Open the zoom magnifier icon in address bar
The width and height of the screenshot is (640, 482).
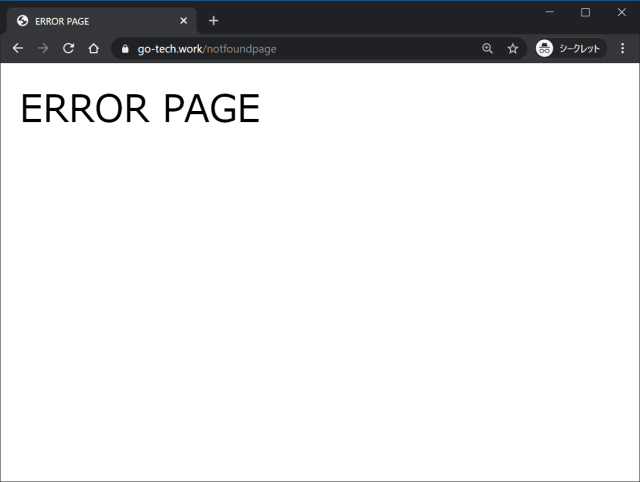click(487, 49)
